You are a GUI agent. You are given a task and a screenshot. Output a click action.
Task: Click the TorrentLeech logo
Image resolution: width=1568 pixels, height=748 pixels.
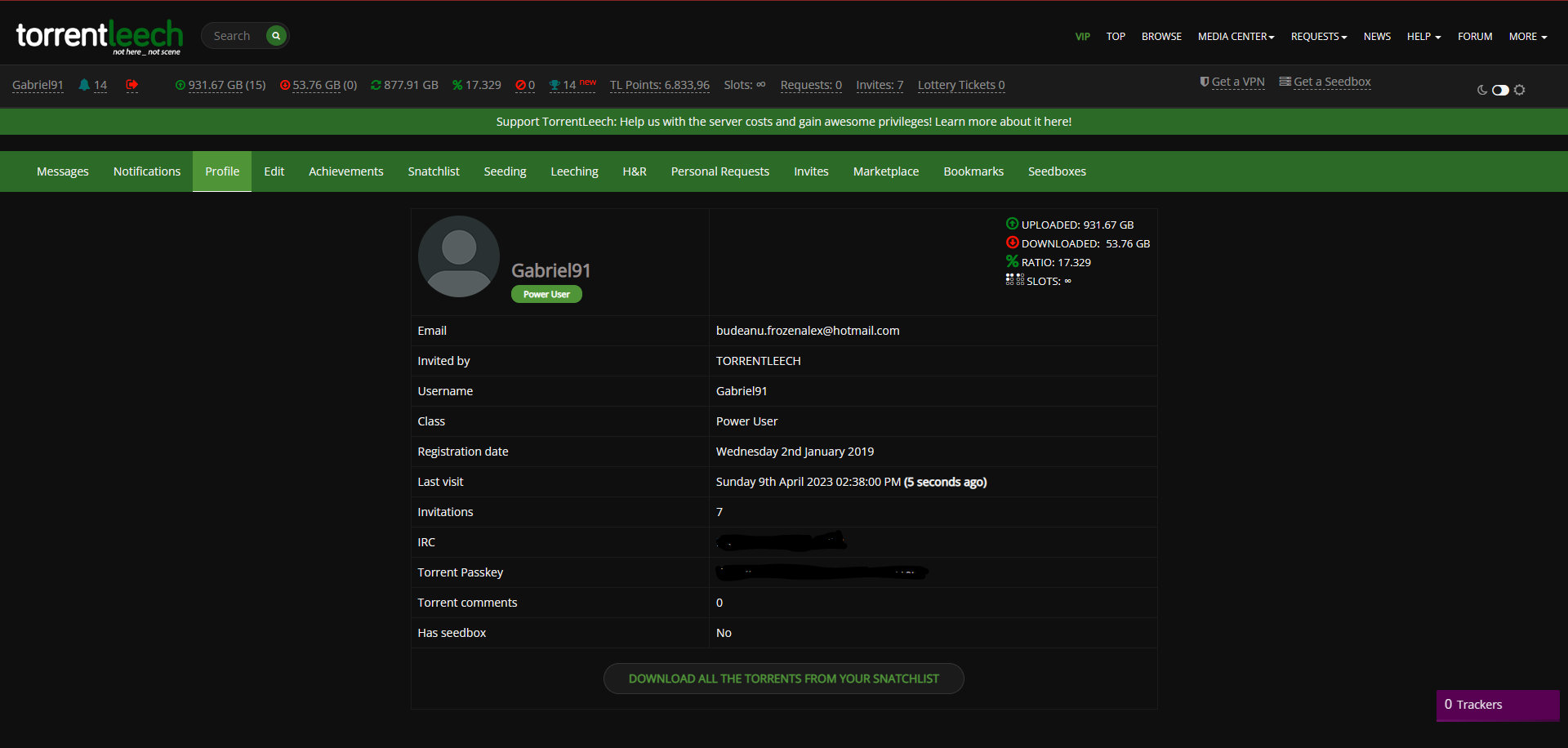click(x=99, y=37)
